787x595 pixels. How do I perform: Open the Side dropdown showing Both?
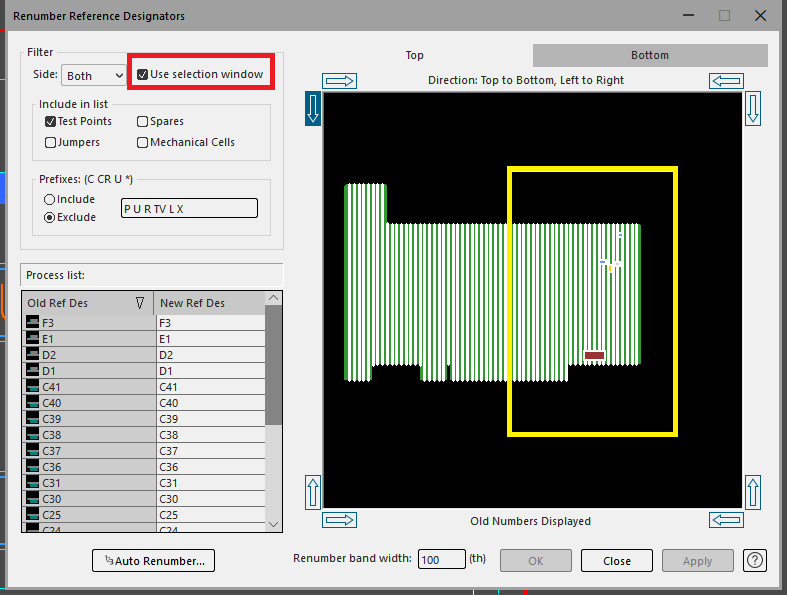click(94, 75)
